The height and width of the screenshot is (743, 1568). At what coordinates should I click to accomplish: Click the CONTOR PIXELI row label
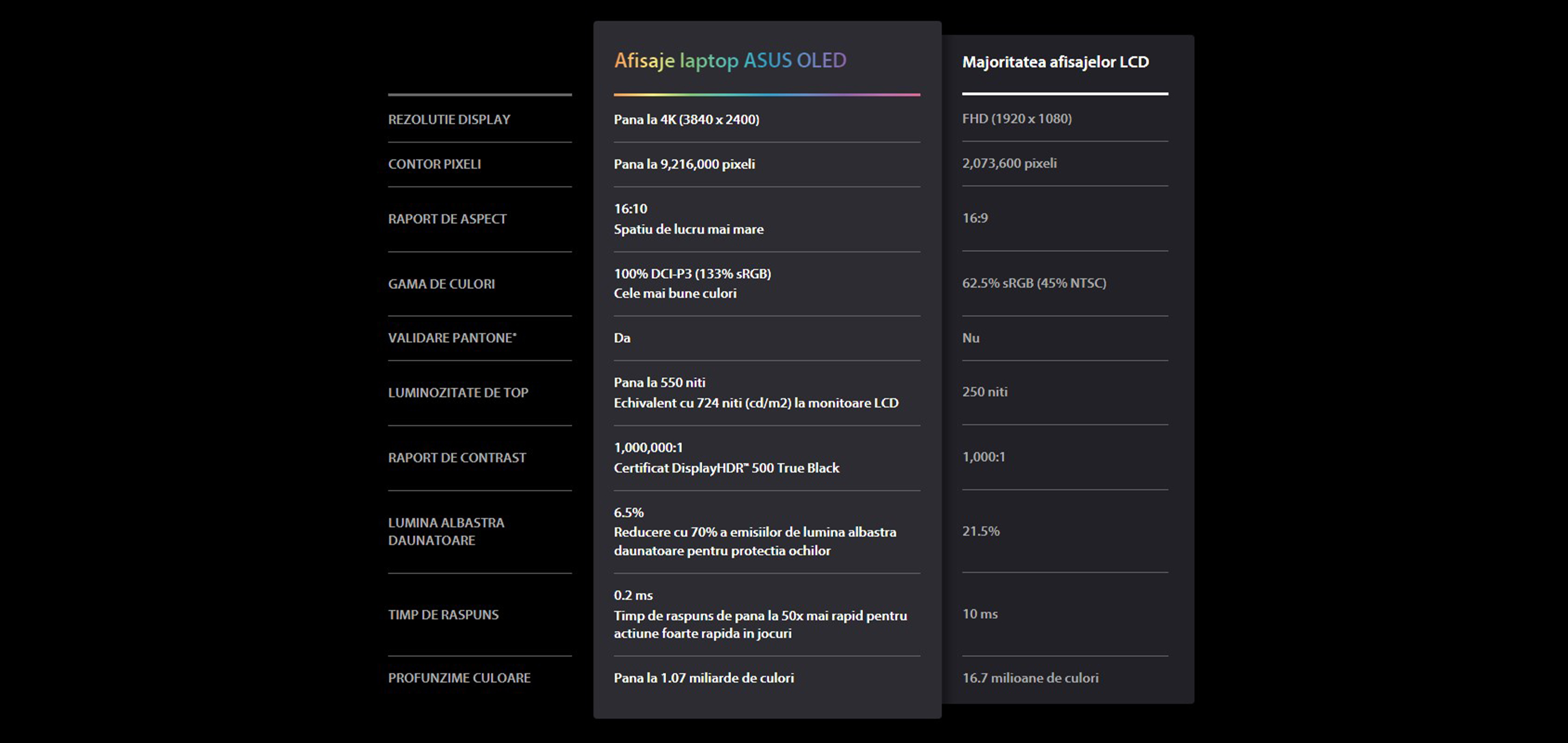tap(435, 164)
